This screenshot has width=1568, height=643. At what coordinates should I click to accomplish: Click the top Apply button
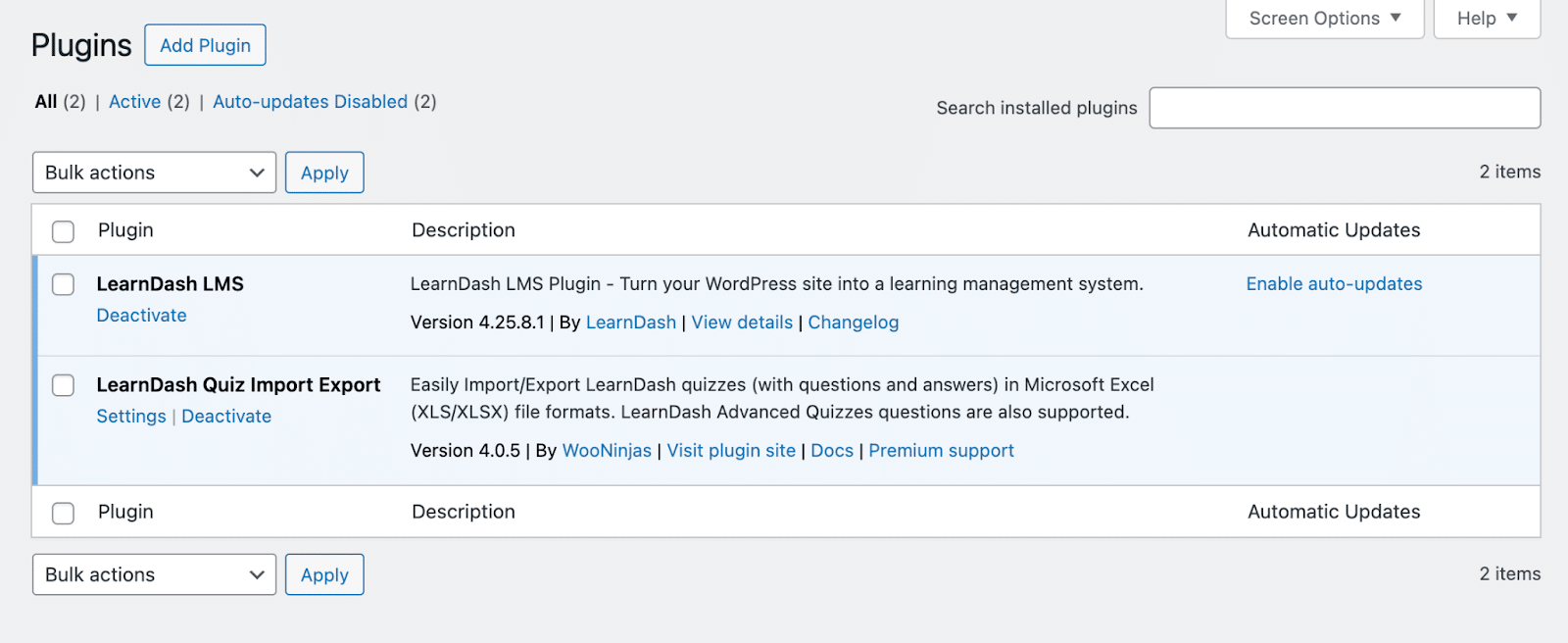(324, 173)
